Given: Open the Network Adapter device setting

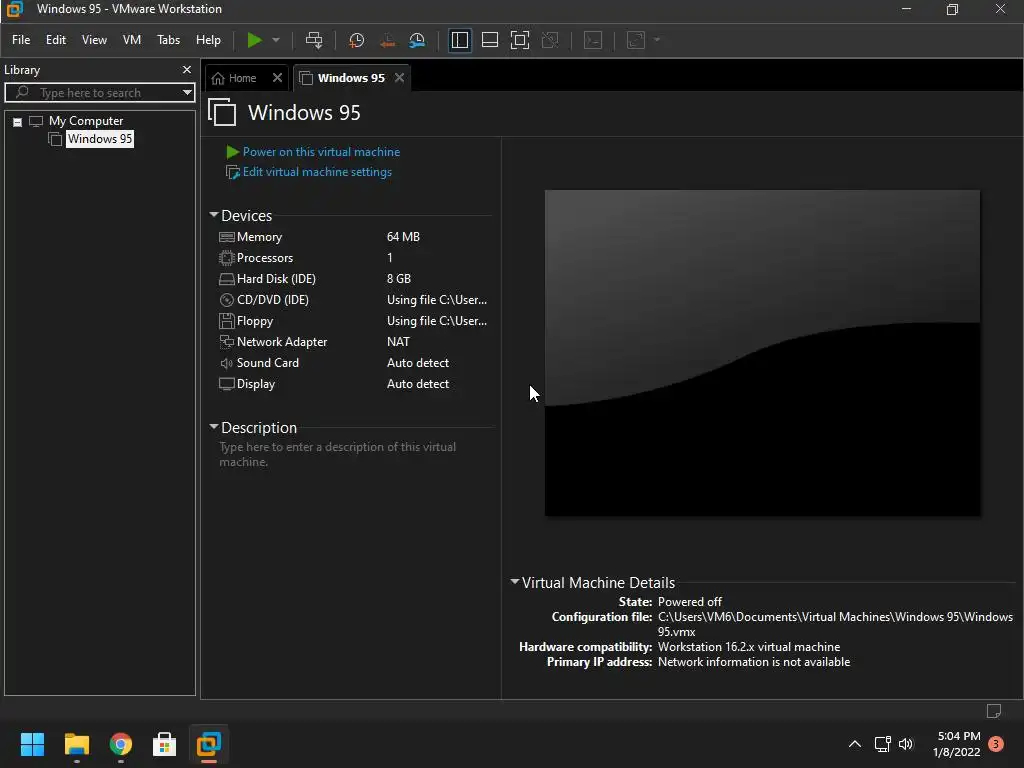Looking at the screenshot, I should [x=281, y=342].
